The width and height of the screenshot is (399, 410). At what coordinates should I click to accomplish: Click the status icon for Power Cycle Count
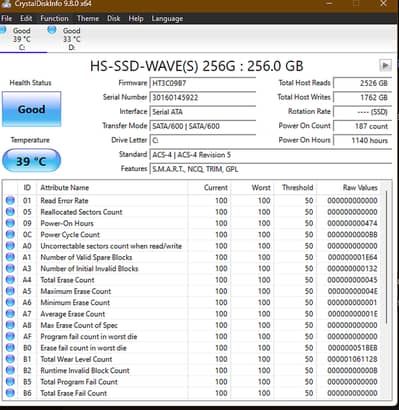coord(10,234)
